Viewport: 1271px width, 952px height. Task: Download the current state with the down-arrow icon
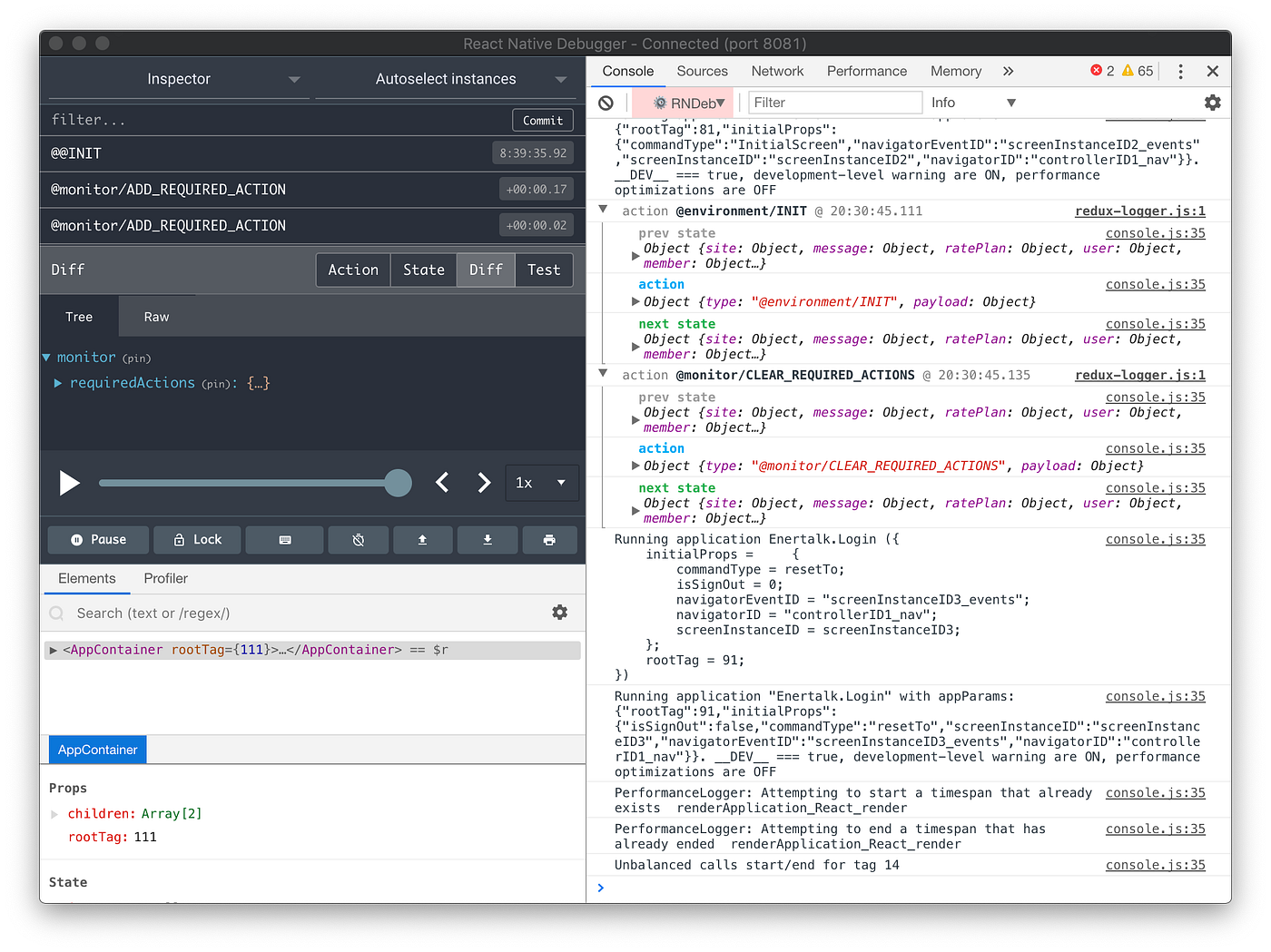click(x=488, y=539)
